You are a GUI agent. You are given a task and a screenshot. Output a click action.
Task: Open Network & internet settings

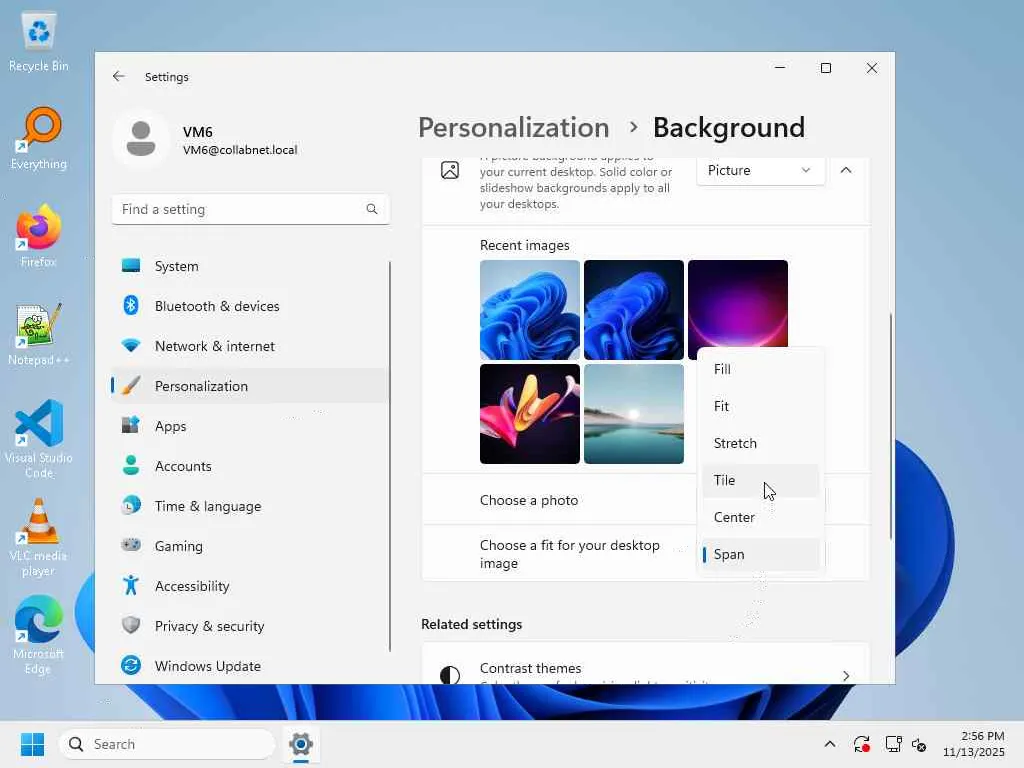250,346
